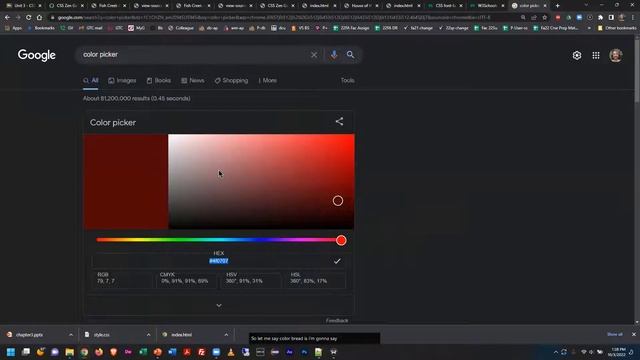
Task: Open the GTC mail bookmark
Action: click(90, 28)
